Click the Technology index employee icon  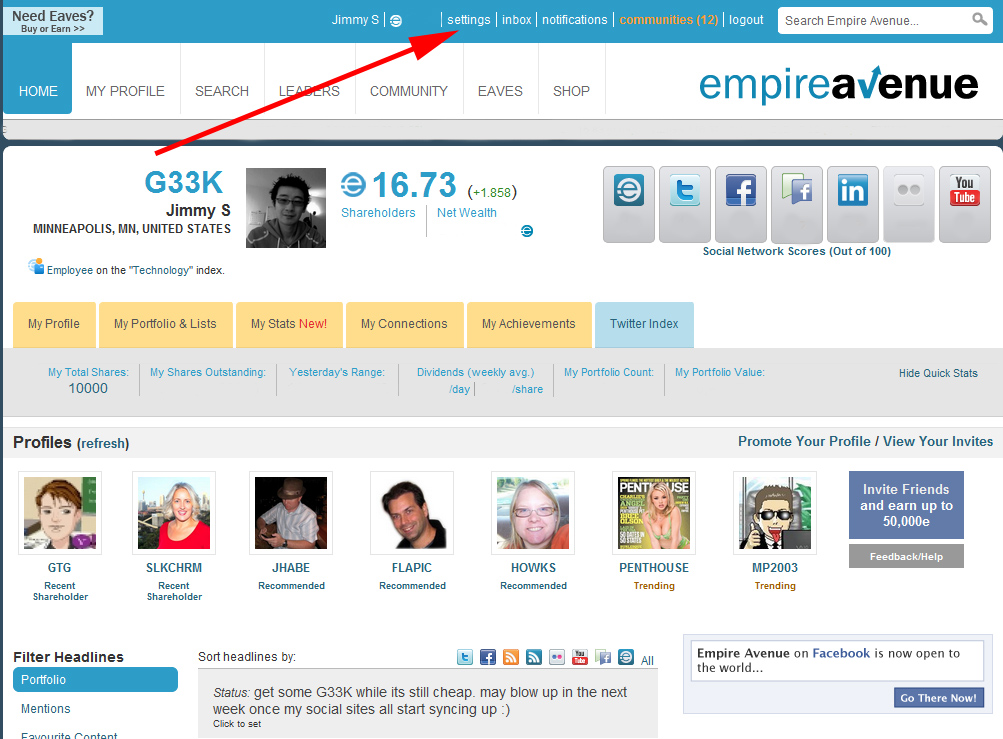pos(36,266)
